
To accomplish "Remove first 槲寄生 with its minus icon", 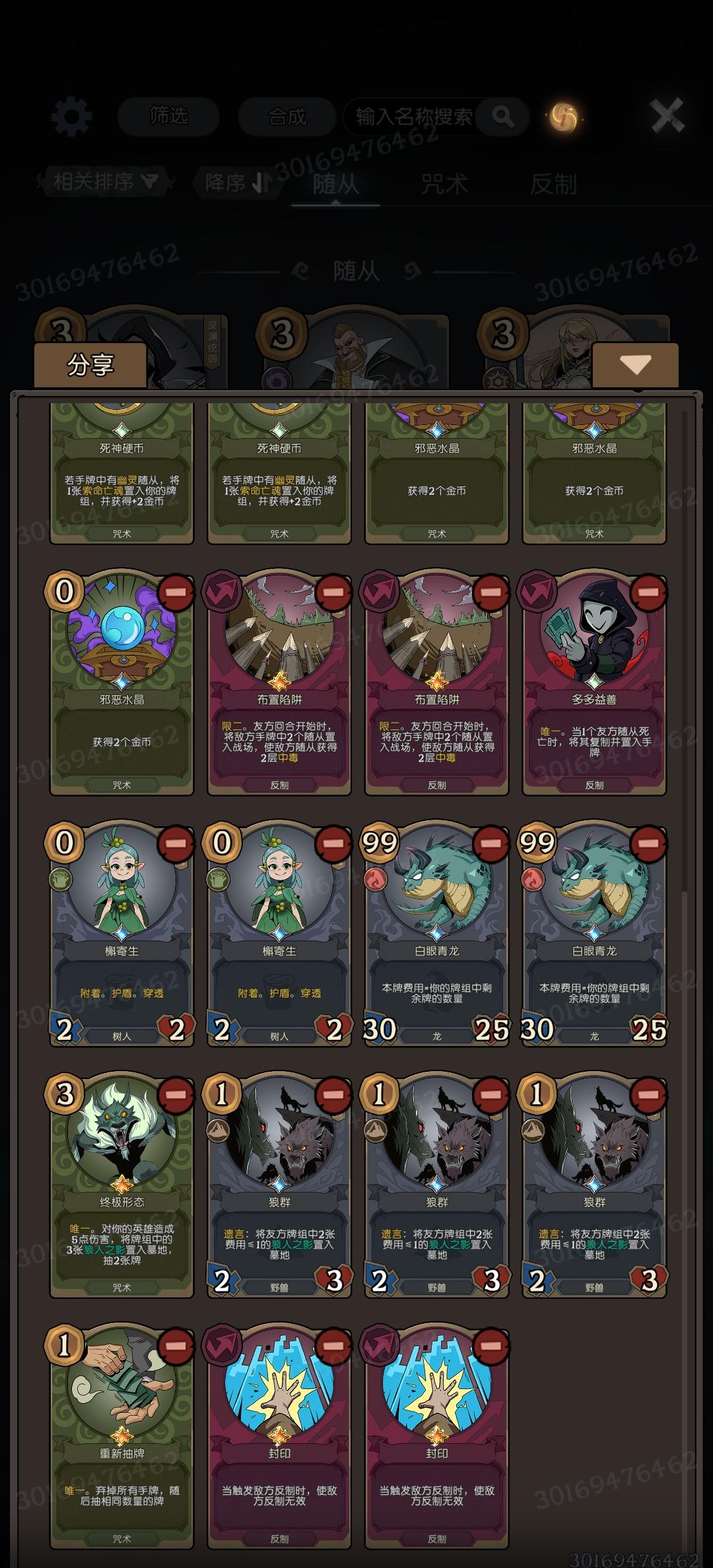I will (175, 843).
